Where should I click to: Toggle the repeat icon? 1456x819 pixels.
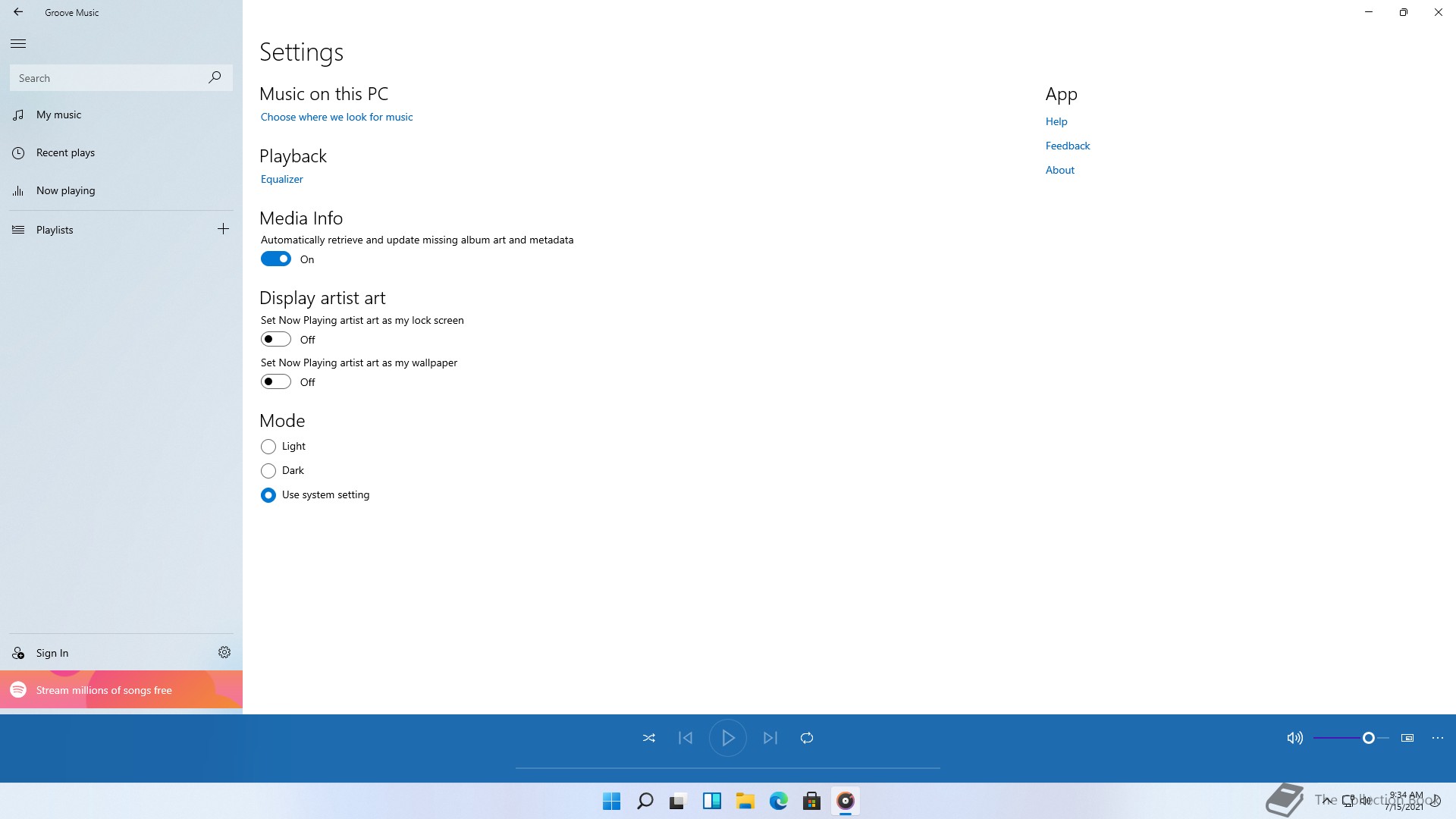pos(807,738)
